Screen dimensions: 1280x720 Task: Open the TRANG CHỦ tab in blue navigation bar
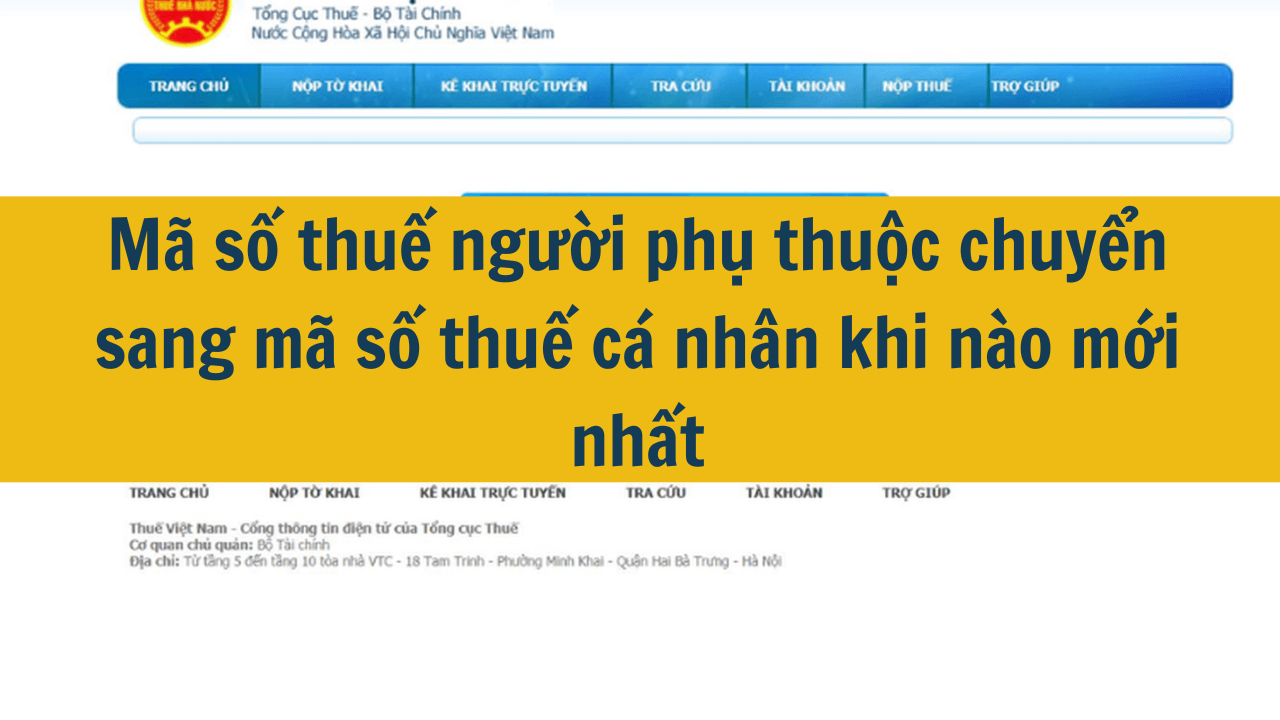pos(189,86)
